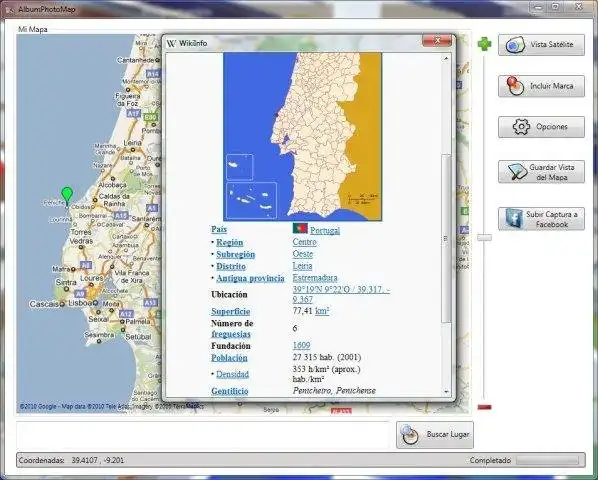
Task: Open the Opciones settings
Action: pyautogui.click(x=541, y=127)
